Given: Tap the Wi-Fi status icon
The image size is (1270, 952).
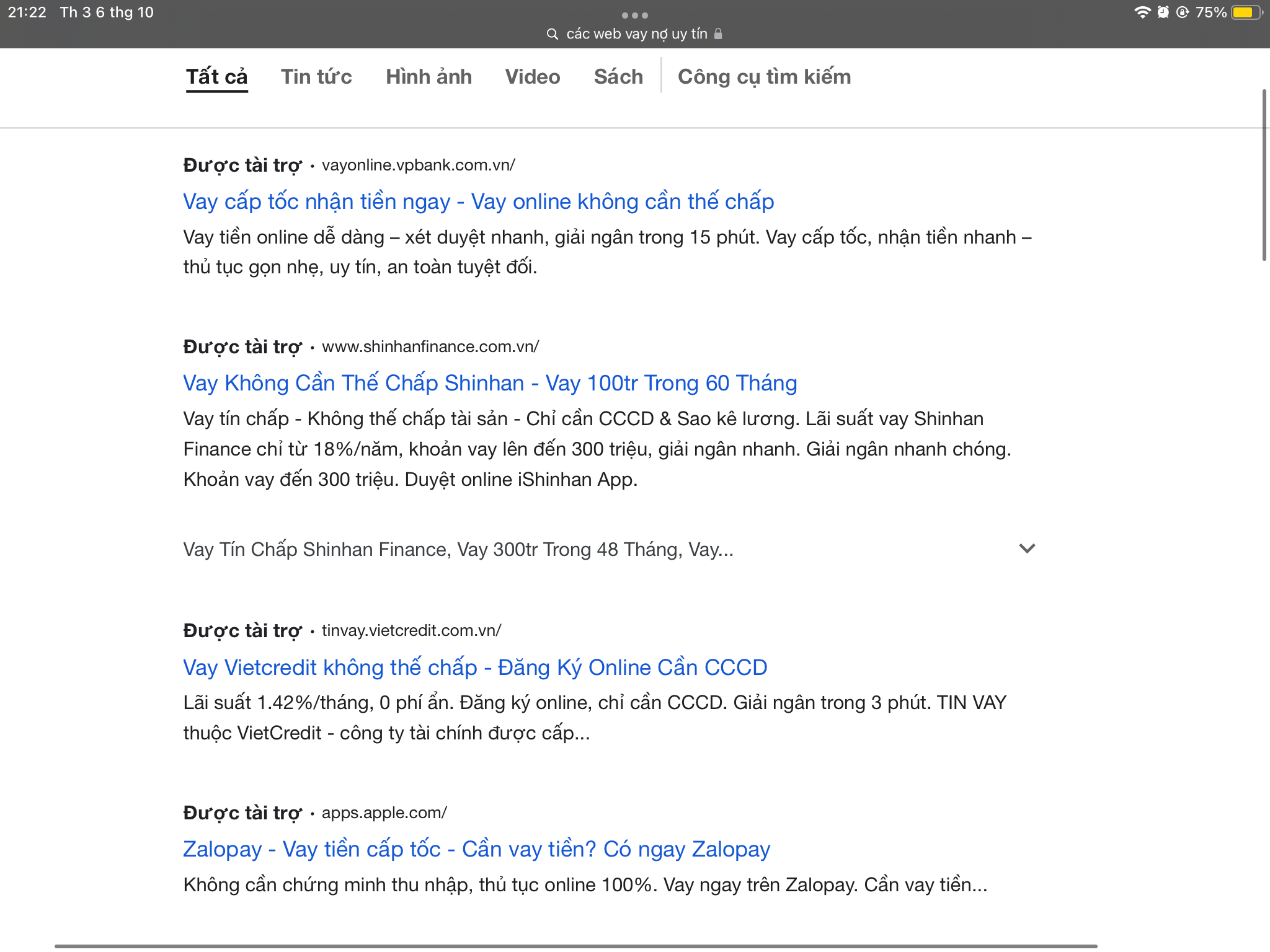Looking at the screenshot, I should point(1142,12).
